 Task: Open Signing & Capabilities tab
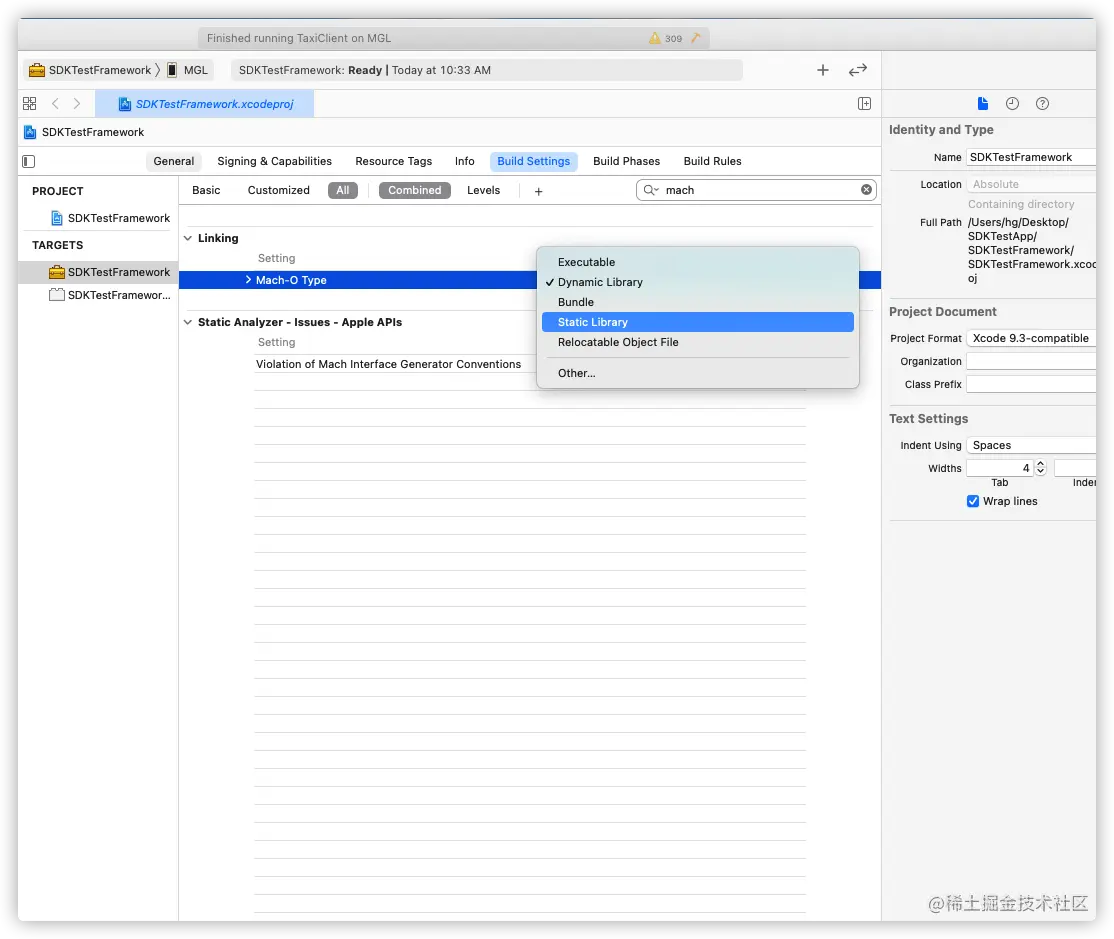(x=274, y=161)
